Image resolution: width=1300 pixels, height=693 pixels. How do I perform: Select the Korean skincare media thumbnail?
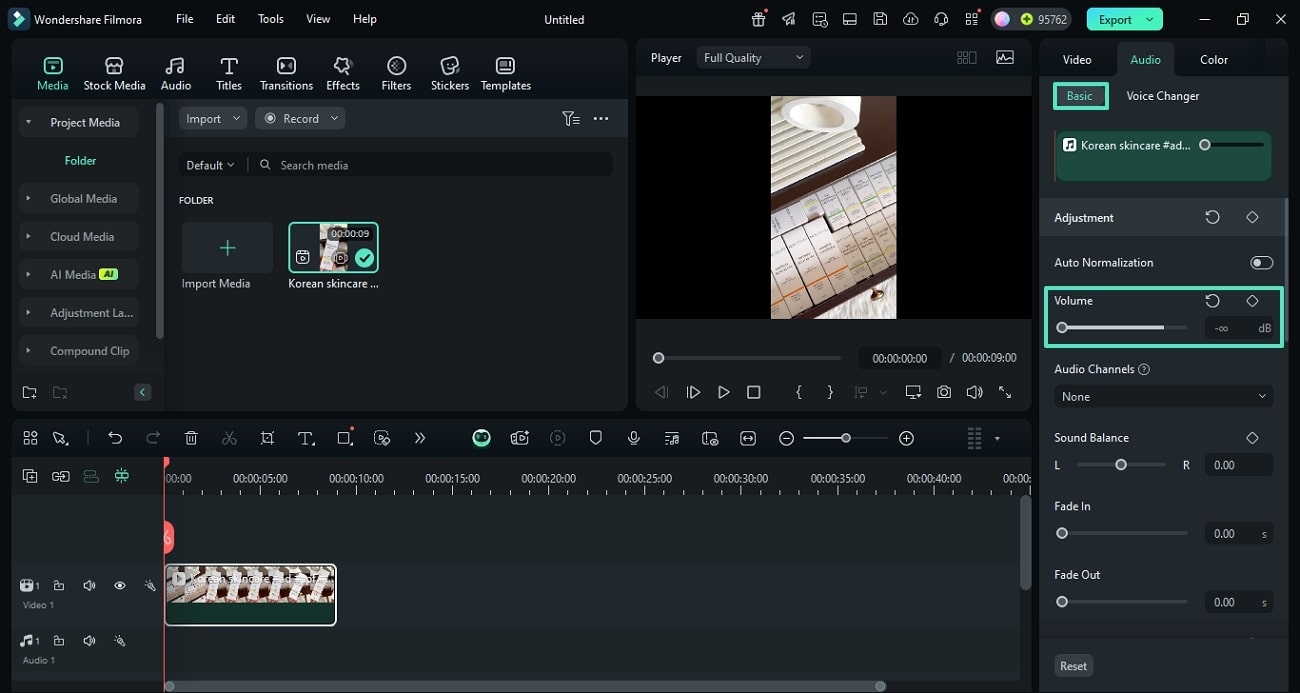coord(333,247)
